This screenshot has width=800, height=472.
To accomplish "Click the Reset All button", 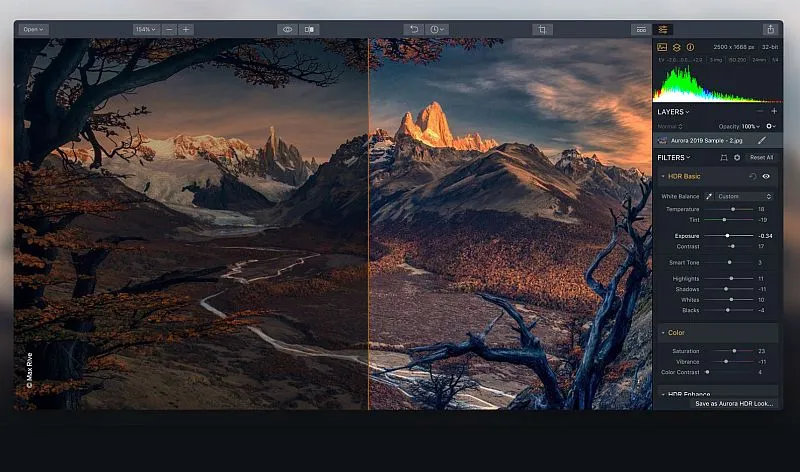I will point(761,157).
